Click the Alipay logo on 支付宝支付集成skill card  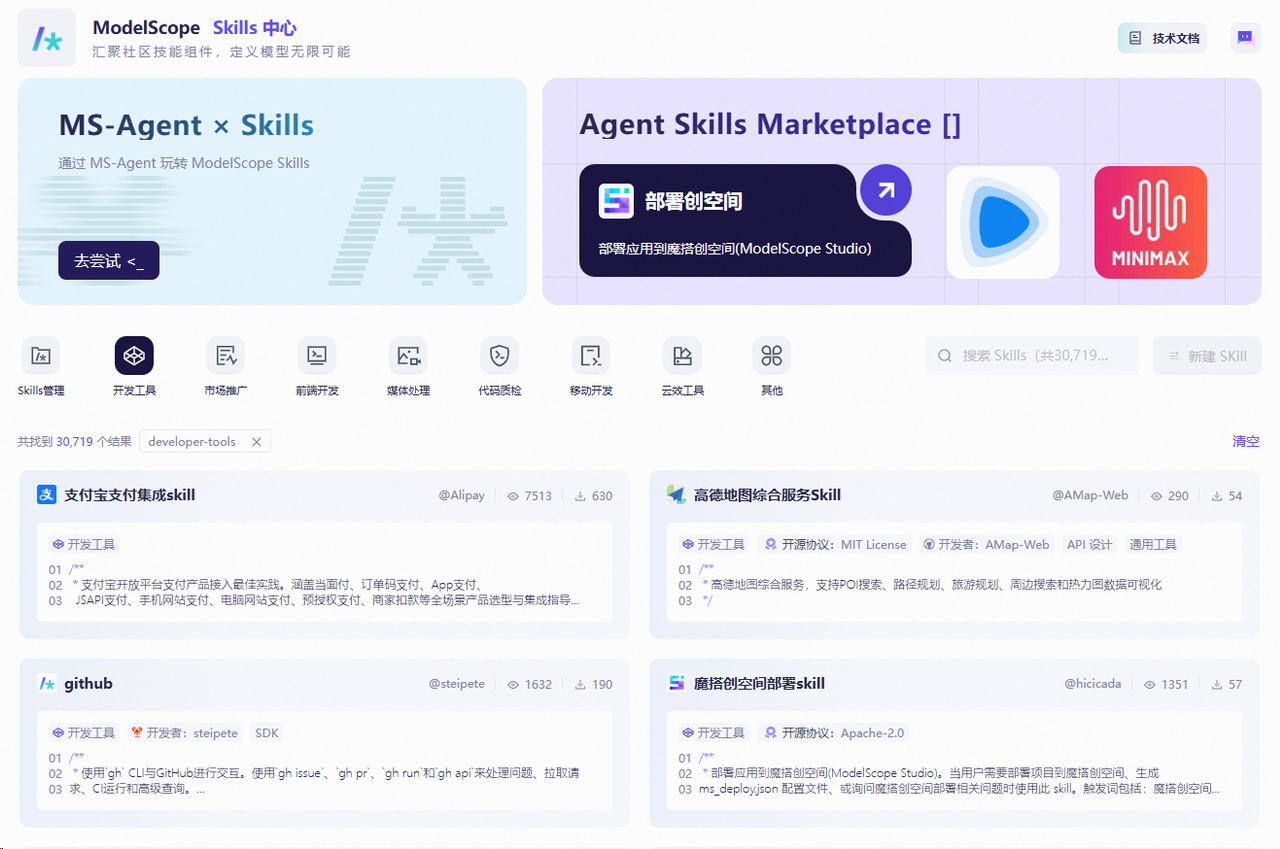pyautogui.click(x=46, y=495)
